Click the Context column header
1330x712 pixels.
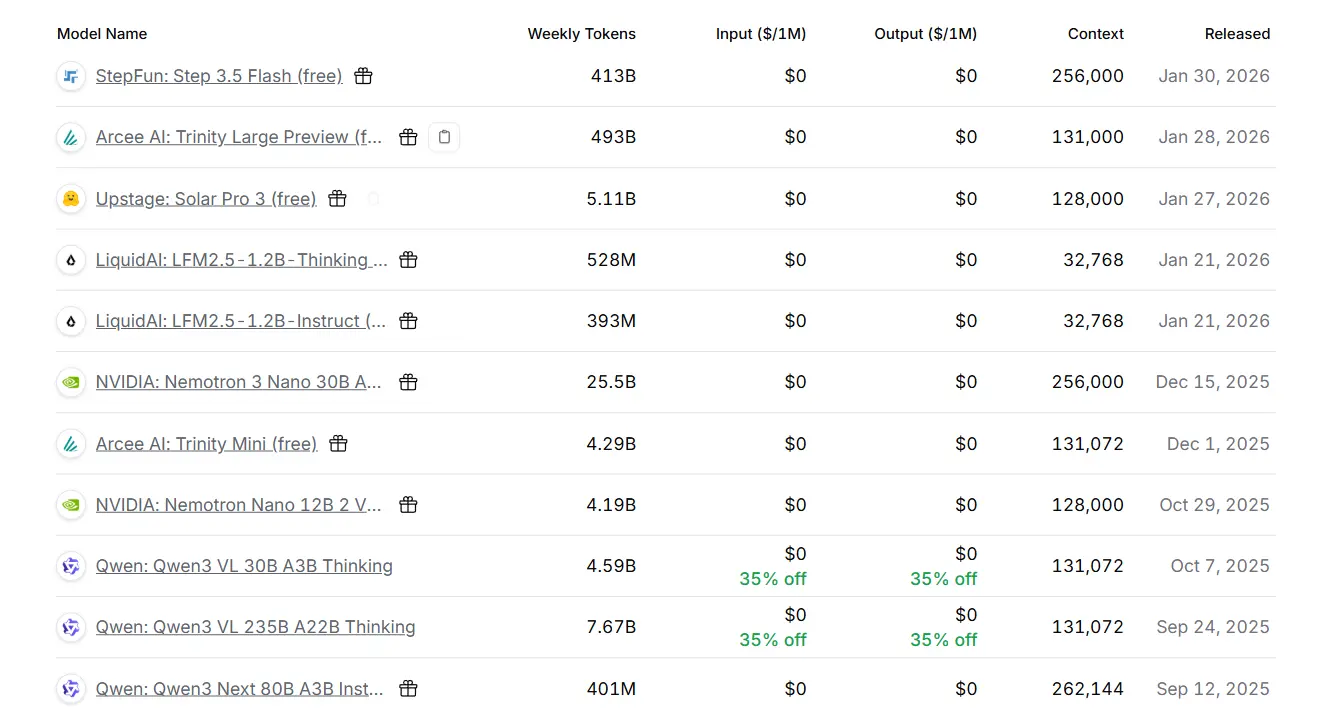[1095, 34]
